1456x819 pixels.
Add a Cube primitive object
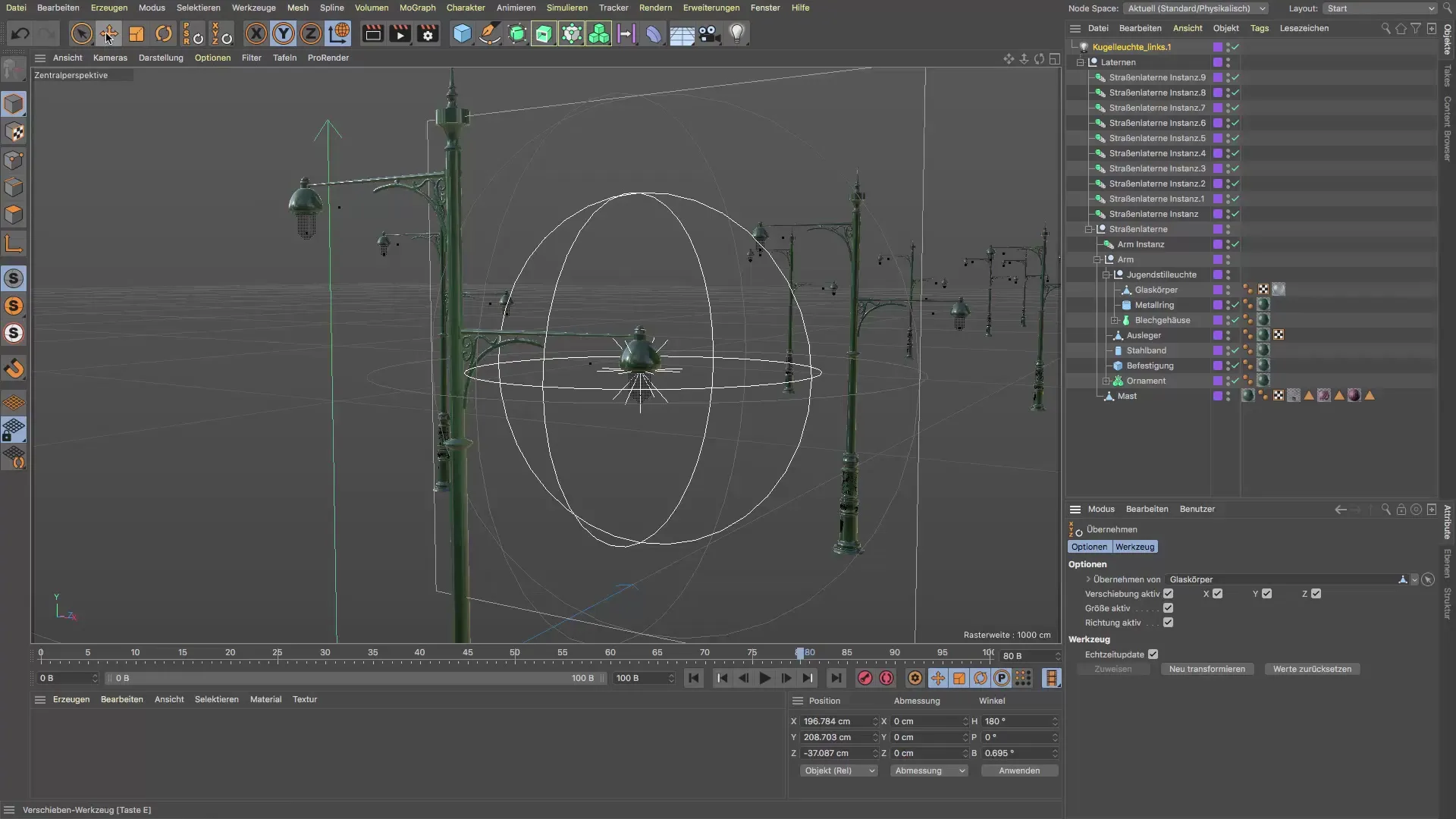click(462, 33)
